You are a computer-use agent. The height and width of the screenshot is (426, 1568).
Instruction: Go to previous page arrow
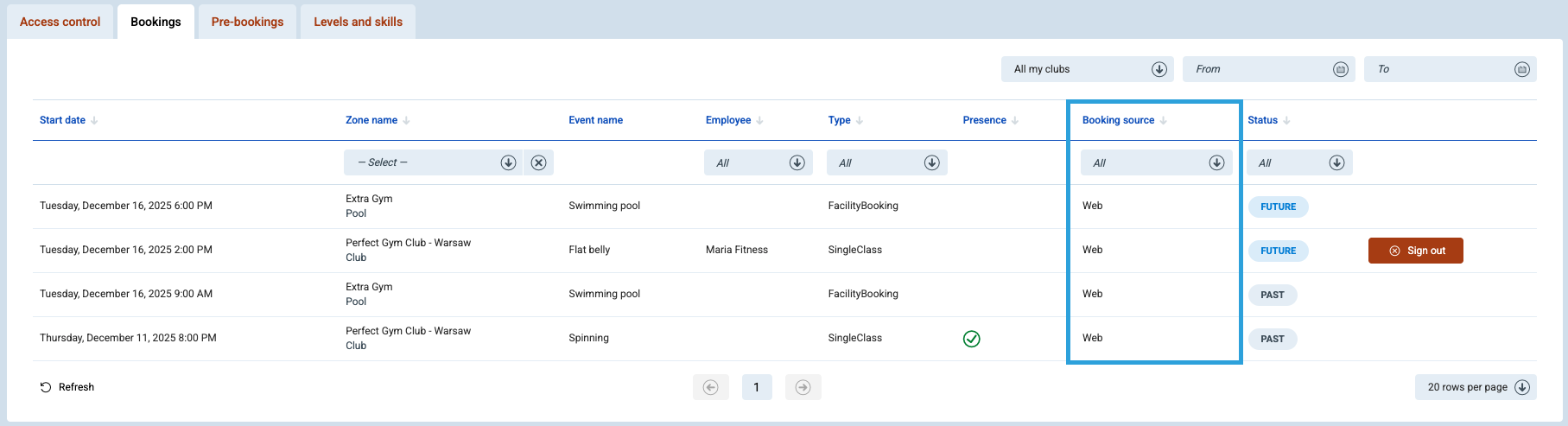(710, 387)
